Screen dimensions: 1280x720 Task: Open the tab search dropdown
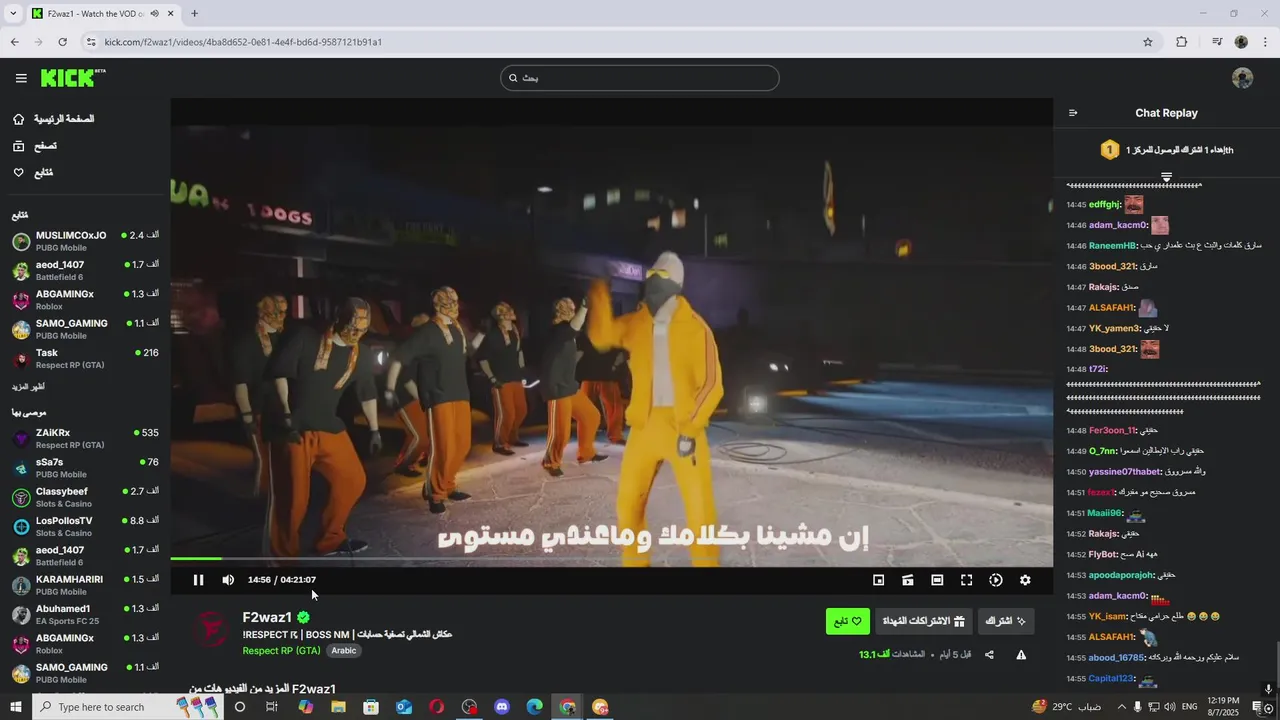(13, 14)
